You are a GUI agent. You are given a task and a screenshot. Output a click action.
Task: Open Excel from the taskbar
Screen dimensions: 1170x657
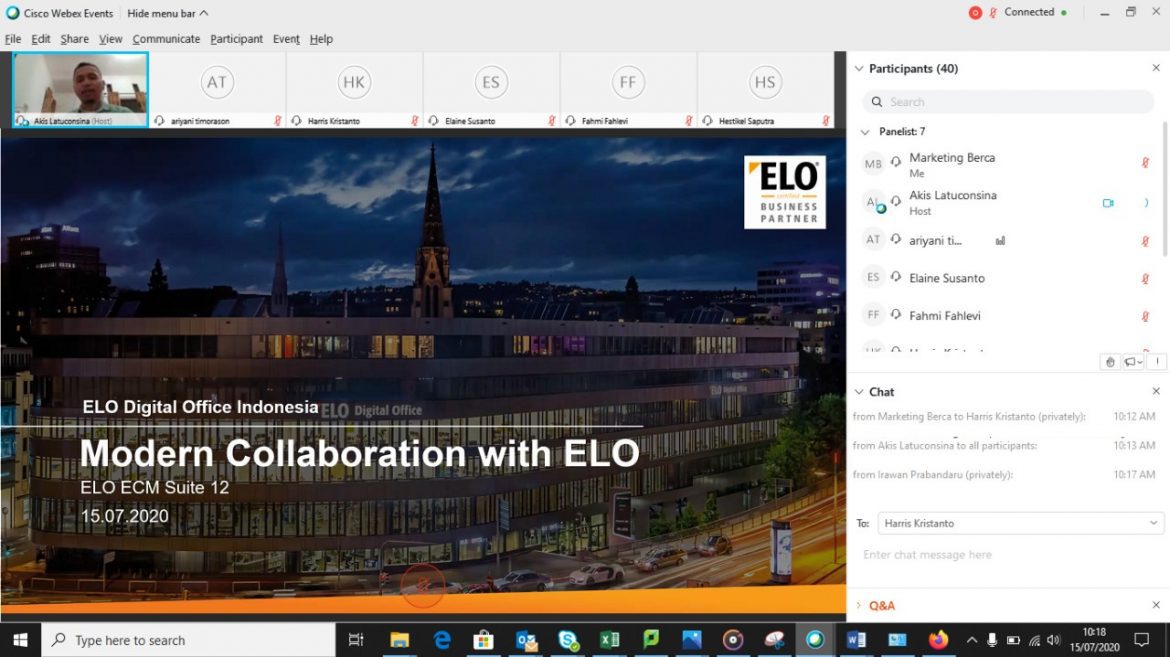pos(610,640)
